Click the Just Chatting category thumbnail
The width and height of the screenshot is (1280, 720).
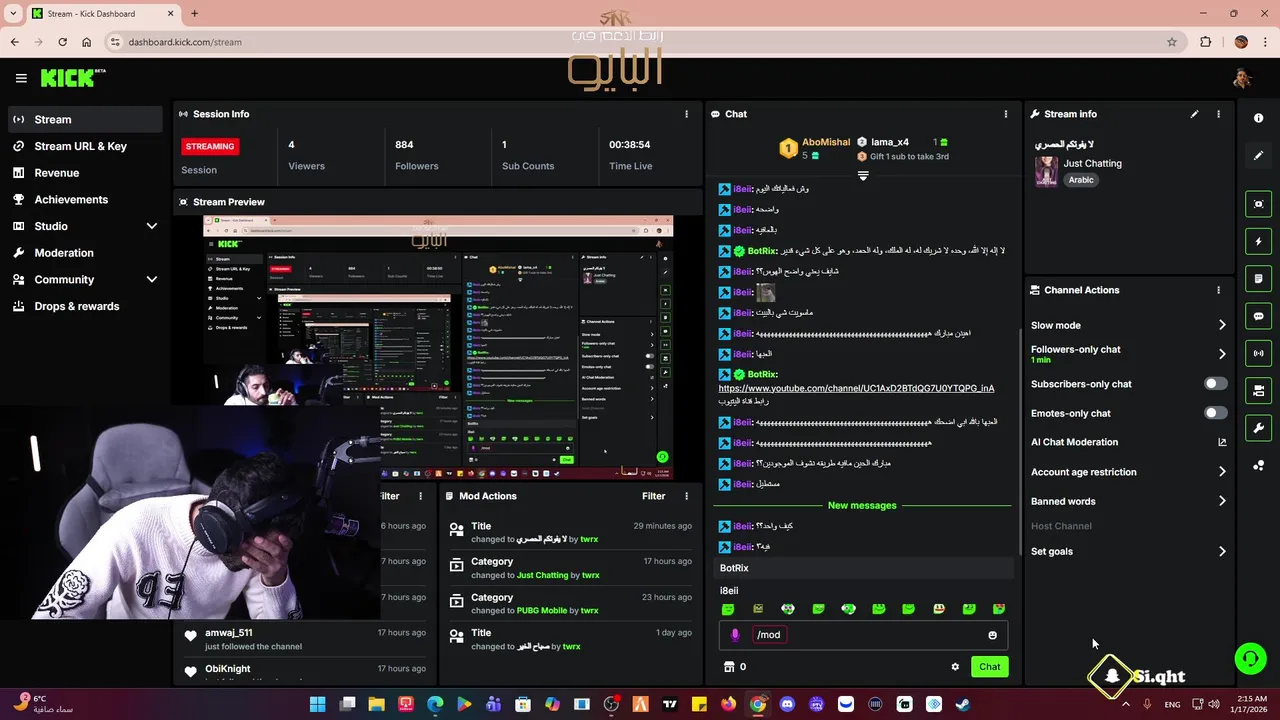(1046, 171)
